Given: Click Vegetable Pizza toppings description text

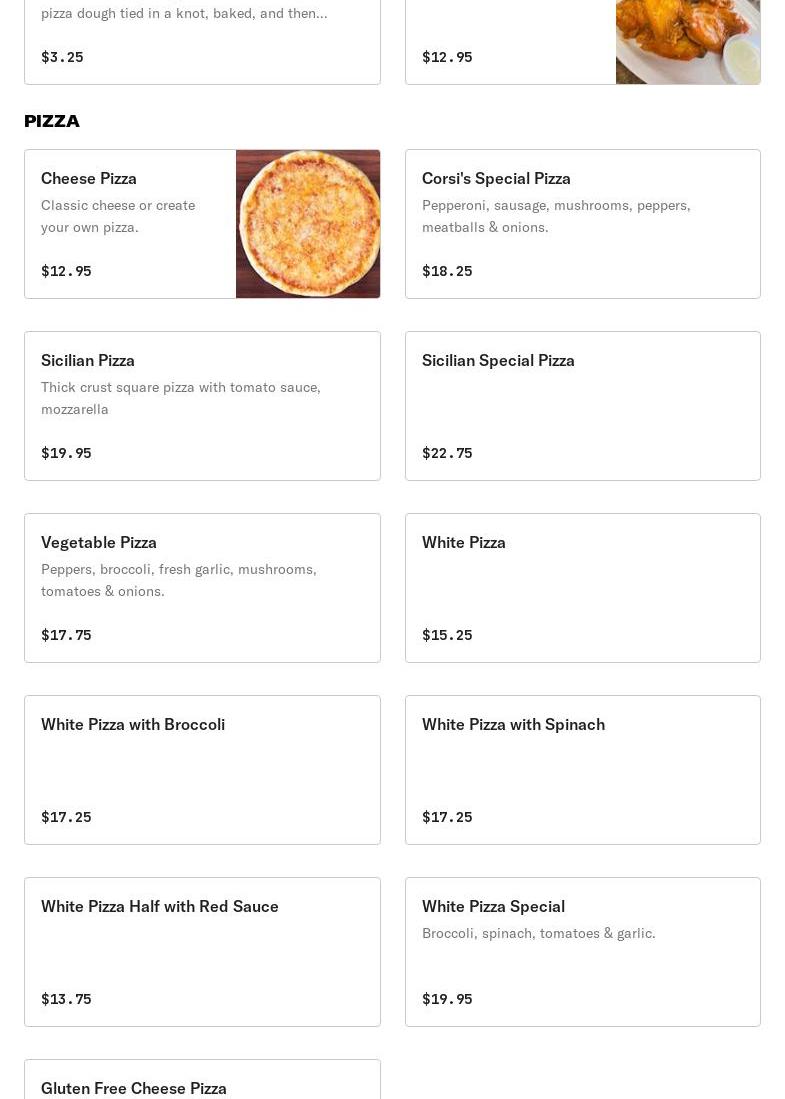Looking at the screenshot, I should [178, 580].
